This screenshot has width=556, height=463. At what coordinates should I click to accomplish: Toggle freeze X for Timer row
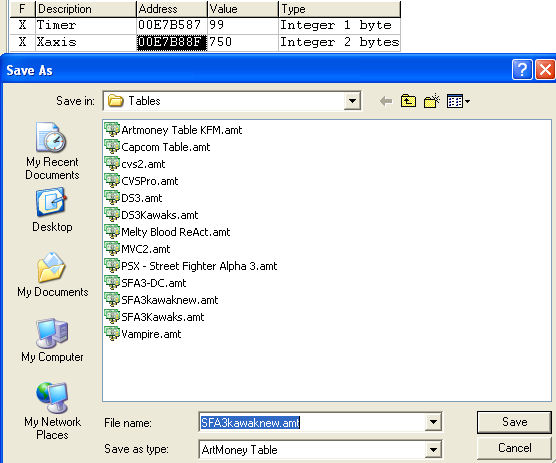(22, 25)
